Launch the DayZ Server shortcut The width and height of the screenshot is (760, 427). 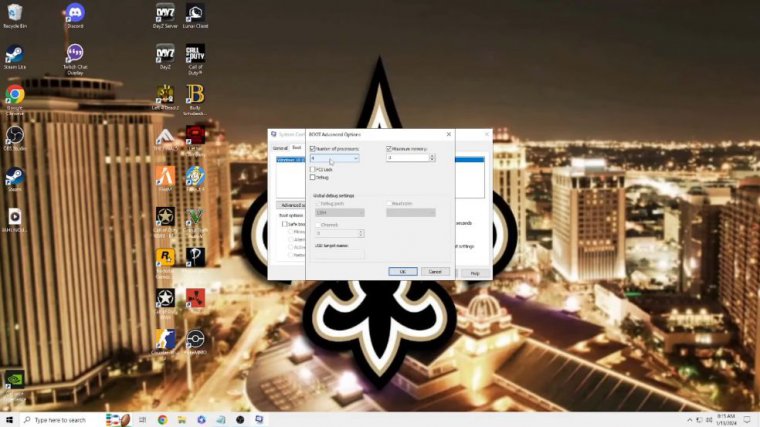point(165,14)
